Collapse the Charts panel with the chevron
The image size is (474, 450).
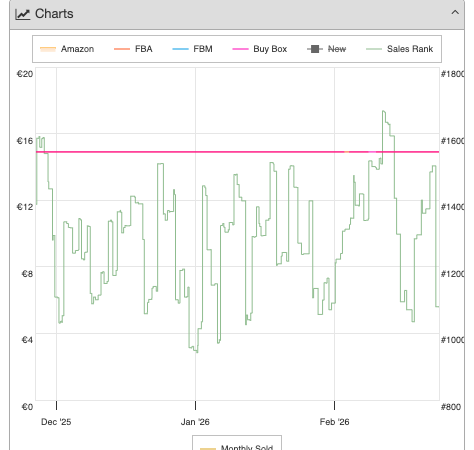pos(455,13)
